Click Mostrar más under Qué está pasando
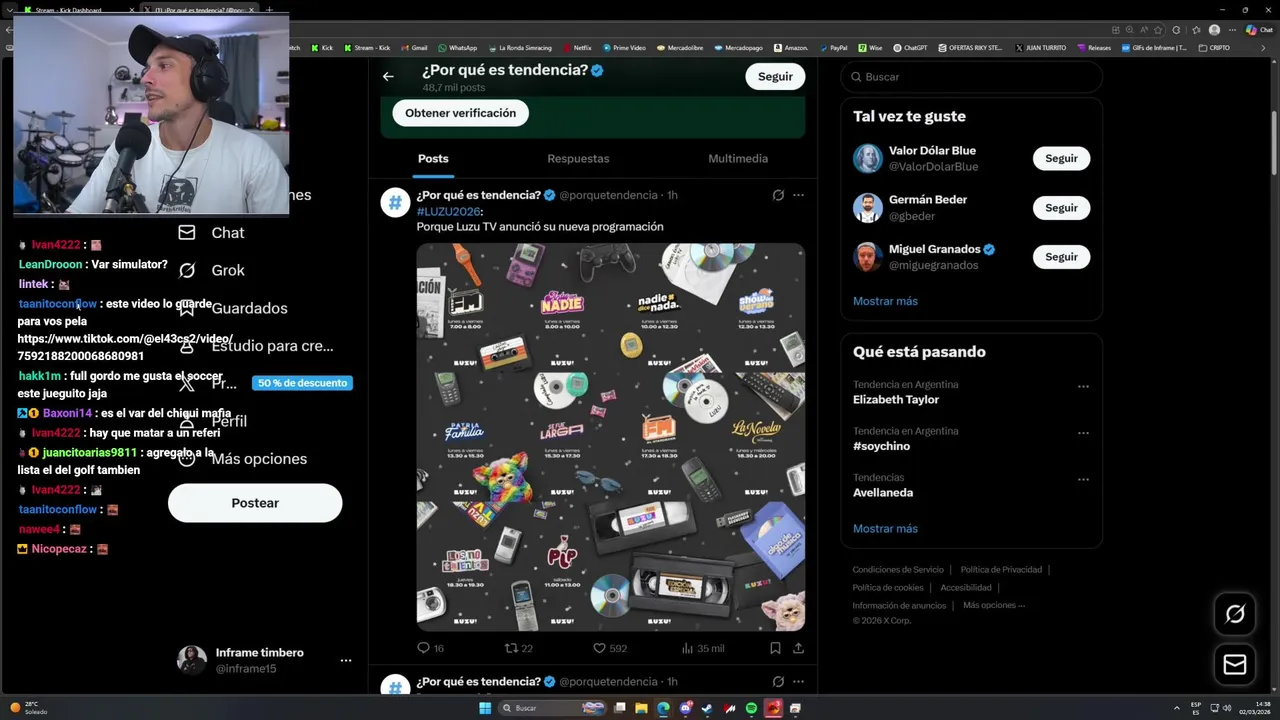Screen dimensions: 1280x720 click(885, 529)
